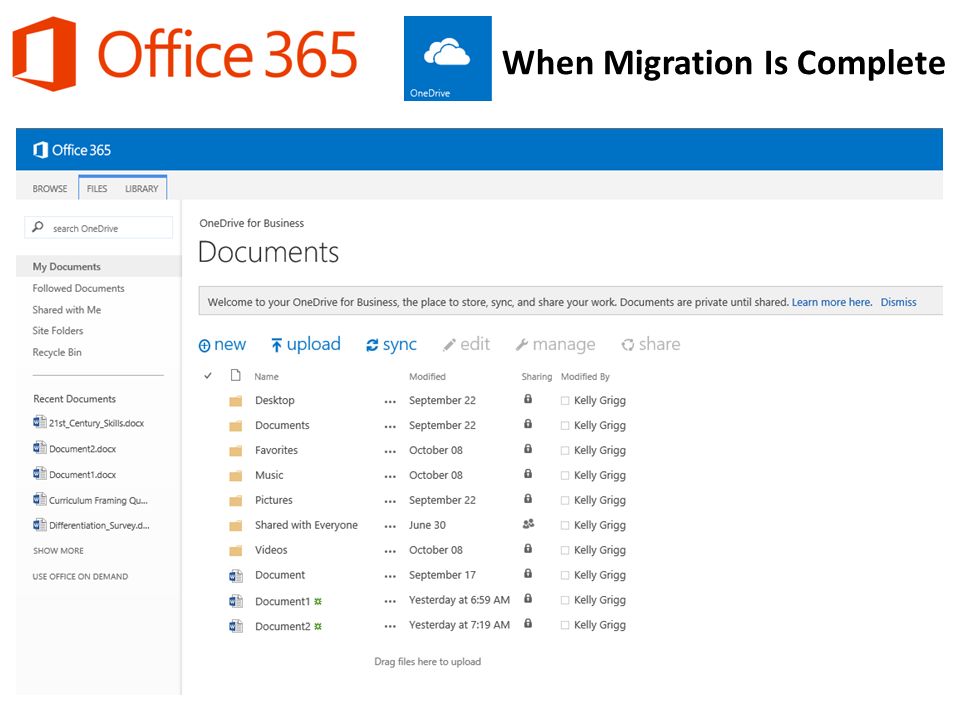
Task: Check the box on Shared with Everyone row
Action: (x=565, y=526)
